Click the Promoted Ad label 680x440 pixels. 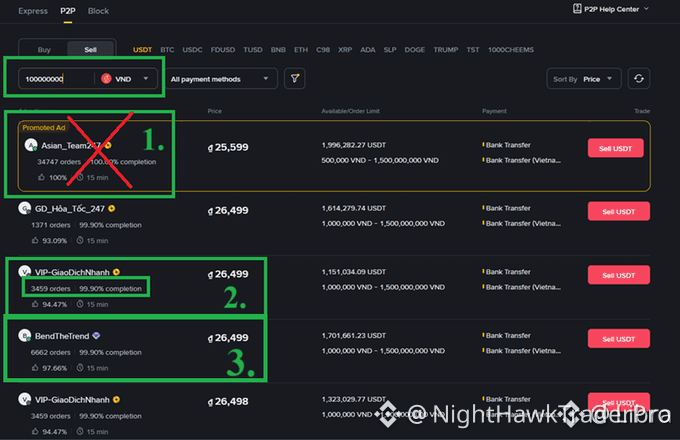pyautogui.click(x=44, y=127)
